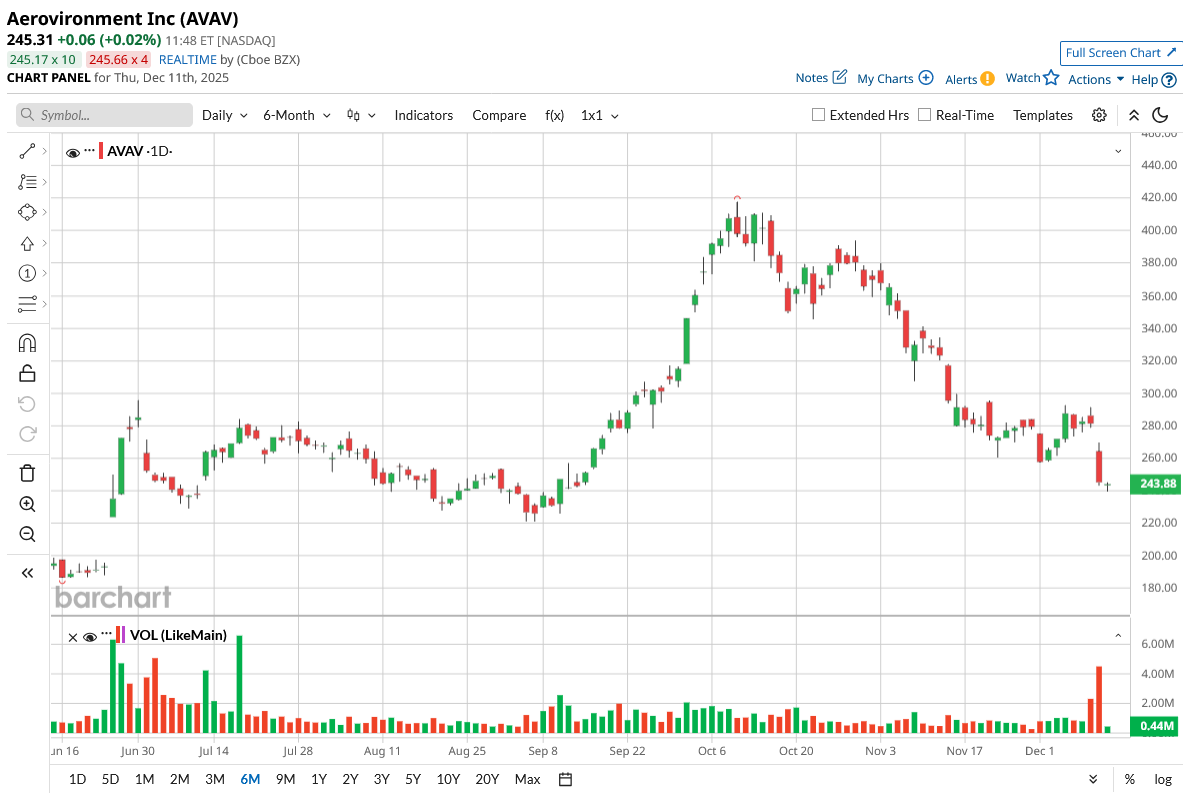Open the 1x1 grid layout dropdown
The height and width of the screenshot is (793, 1183).
click(x=600, y=115)
